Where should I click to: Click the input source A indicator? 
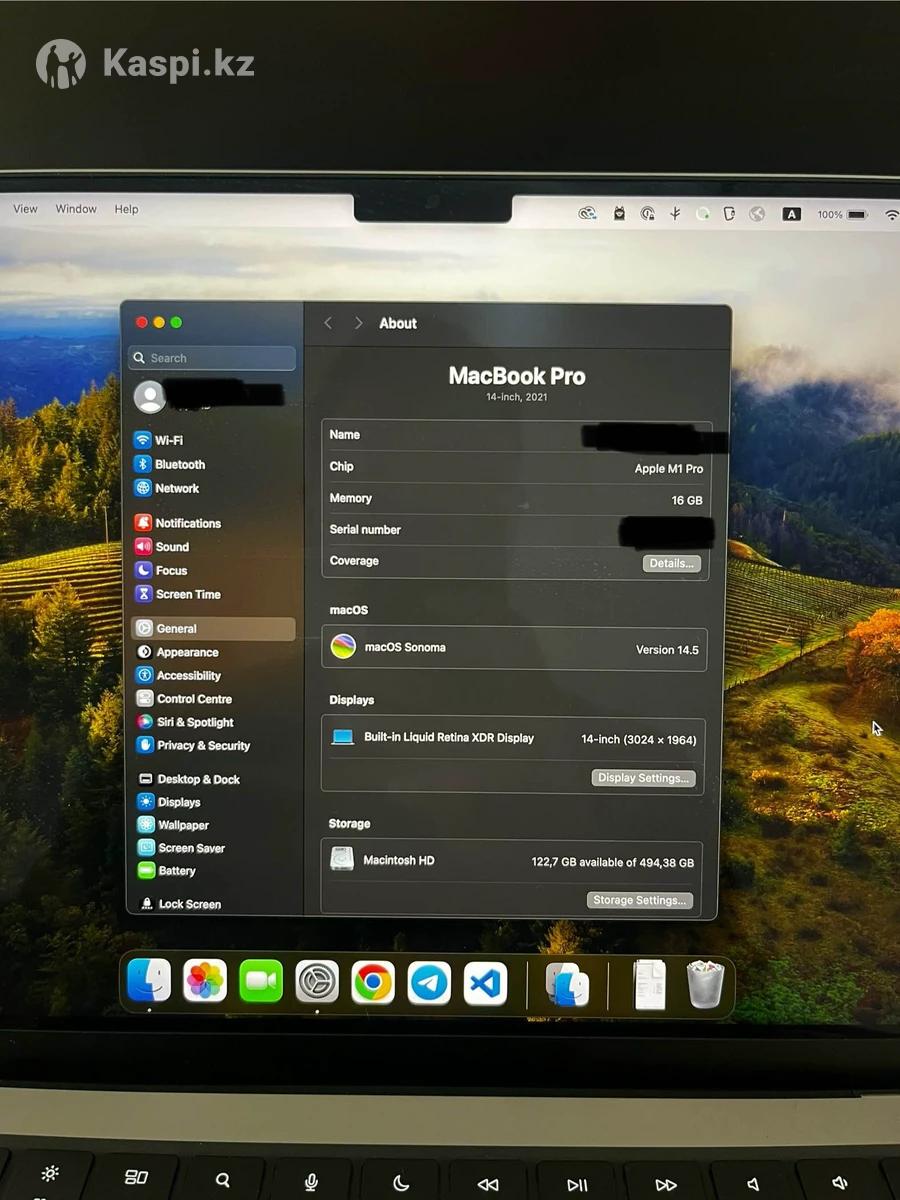[x=791, y=214]
